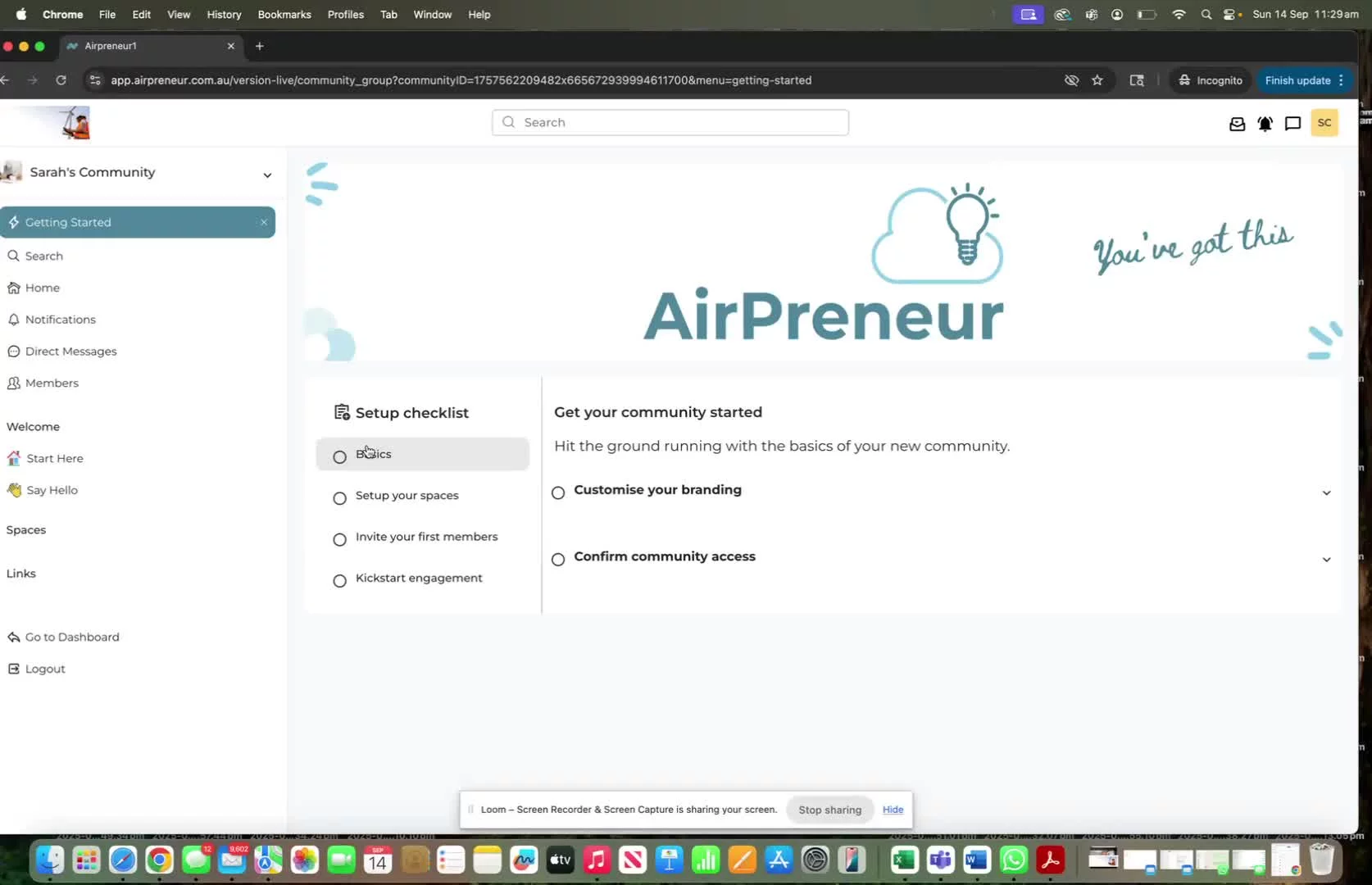The image size is (1372, 885).
Task: Open Music app from the dock
Action: [x=597, y=860]
